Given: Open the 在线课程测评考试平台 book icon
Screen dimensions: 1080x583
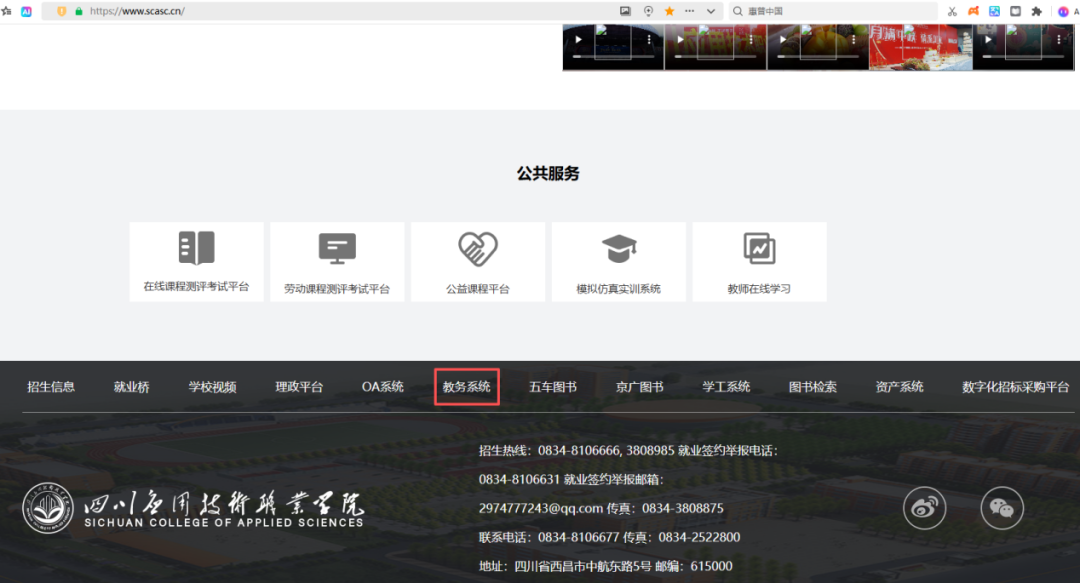Looking at the screenshot, I should (x=196, y=247).
